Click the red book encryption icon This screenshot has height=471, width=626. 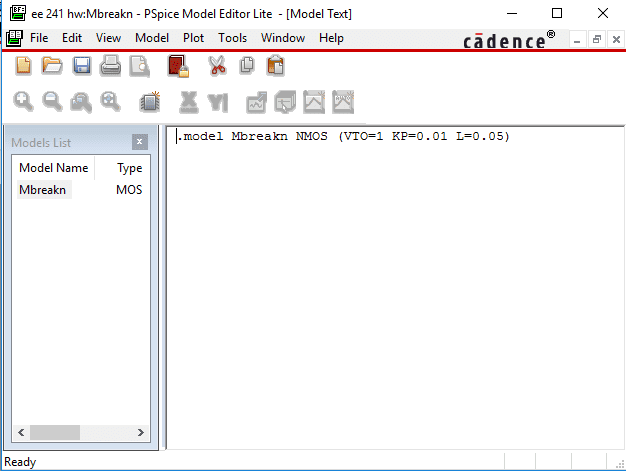178,66
